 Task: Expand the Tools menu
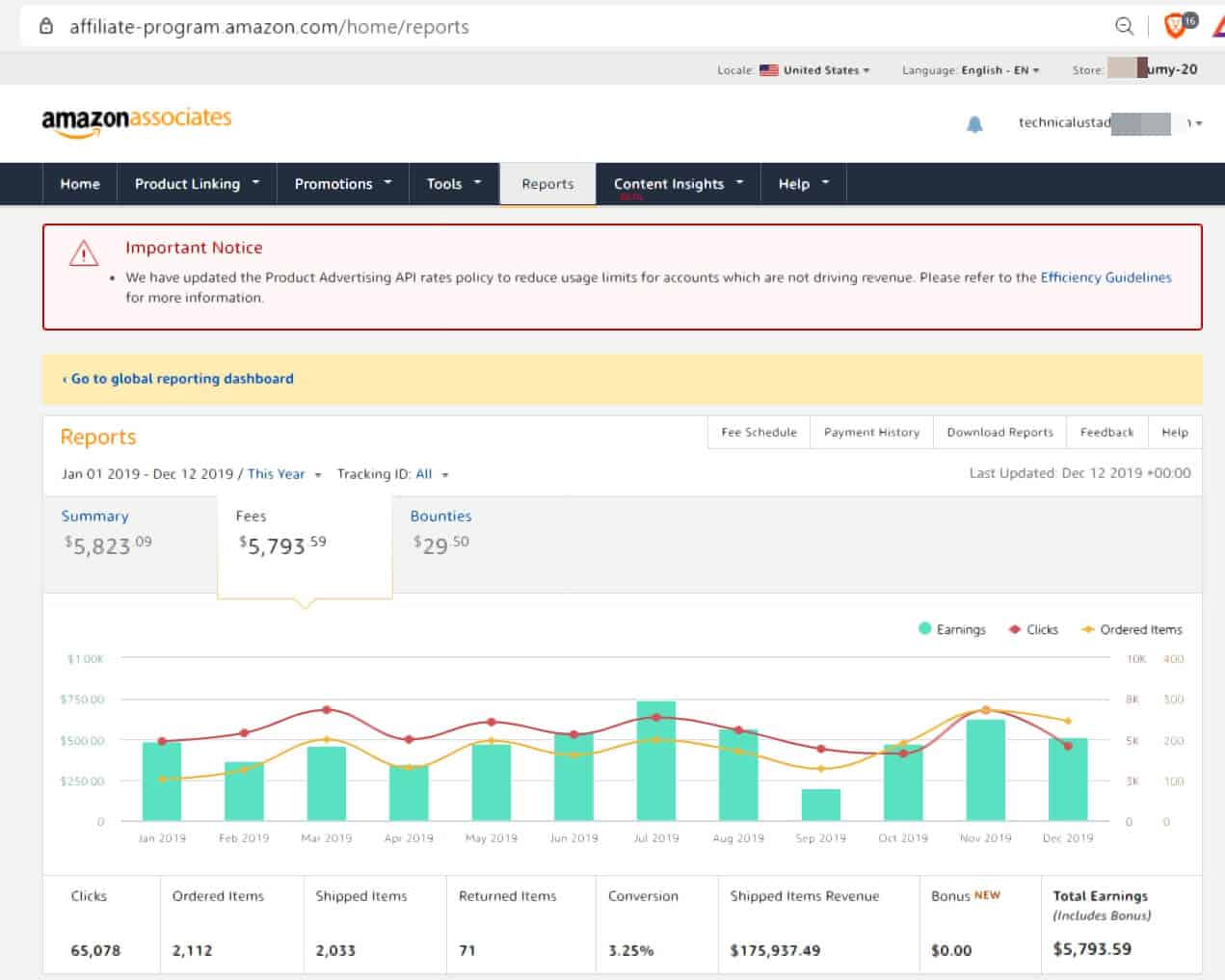click(x=454, y=183)
